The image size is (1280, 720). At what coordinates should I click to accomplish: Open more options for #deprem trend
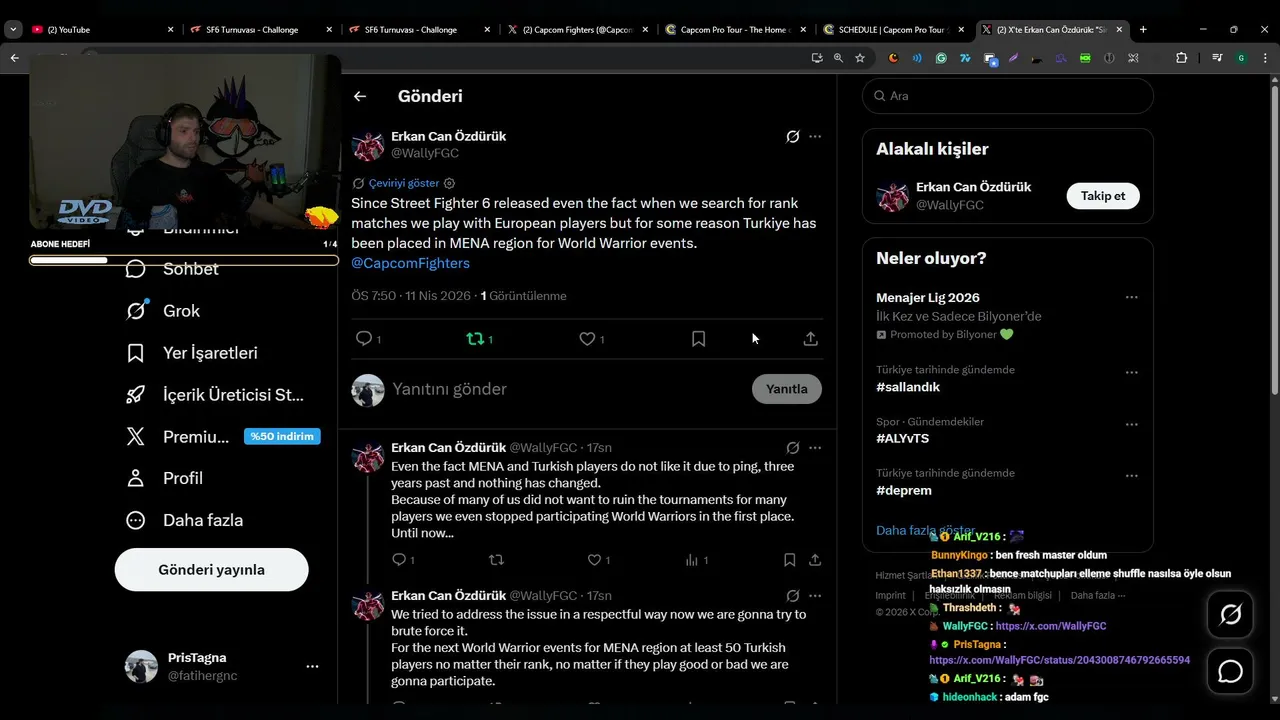(1131, 476)
